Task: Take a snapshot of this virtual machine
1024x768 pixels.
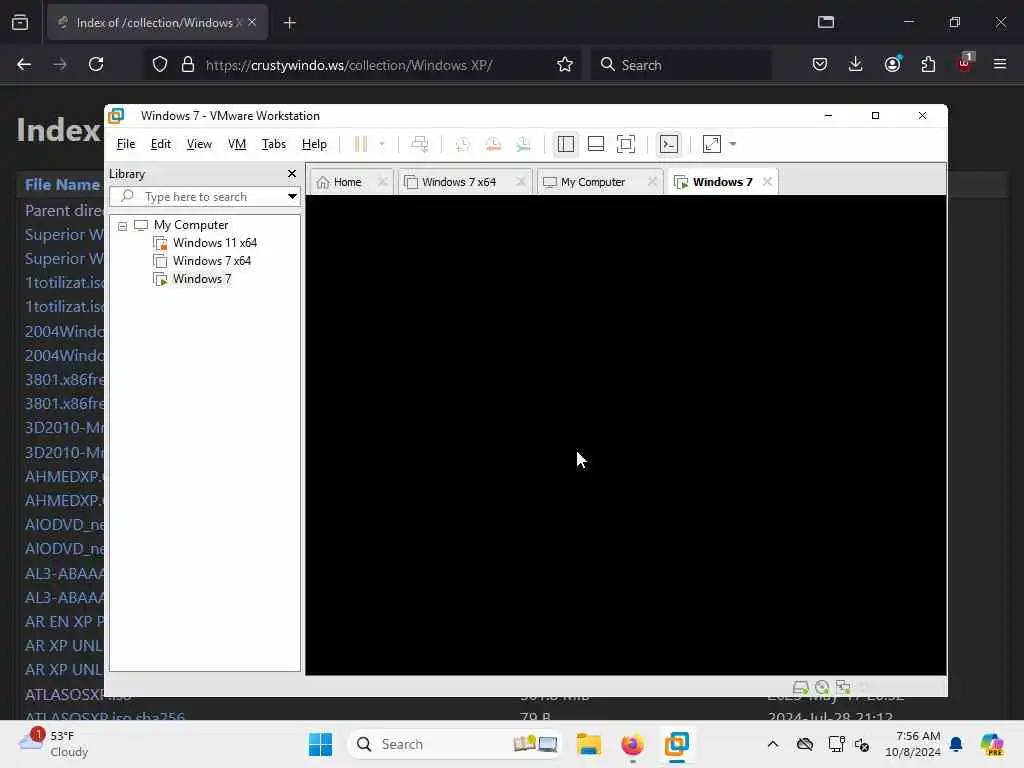Action: click(463, 144)
